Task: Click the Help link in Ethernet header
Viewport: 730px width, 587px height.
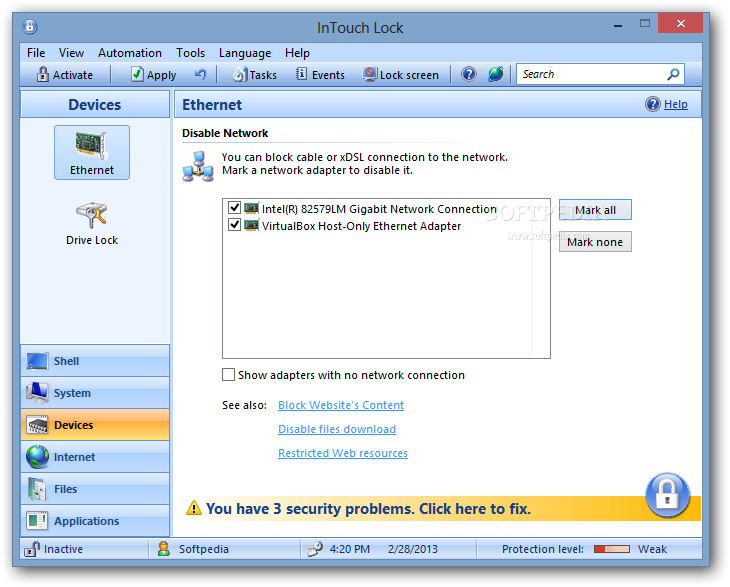Action: pos(676,104)
